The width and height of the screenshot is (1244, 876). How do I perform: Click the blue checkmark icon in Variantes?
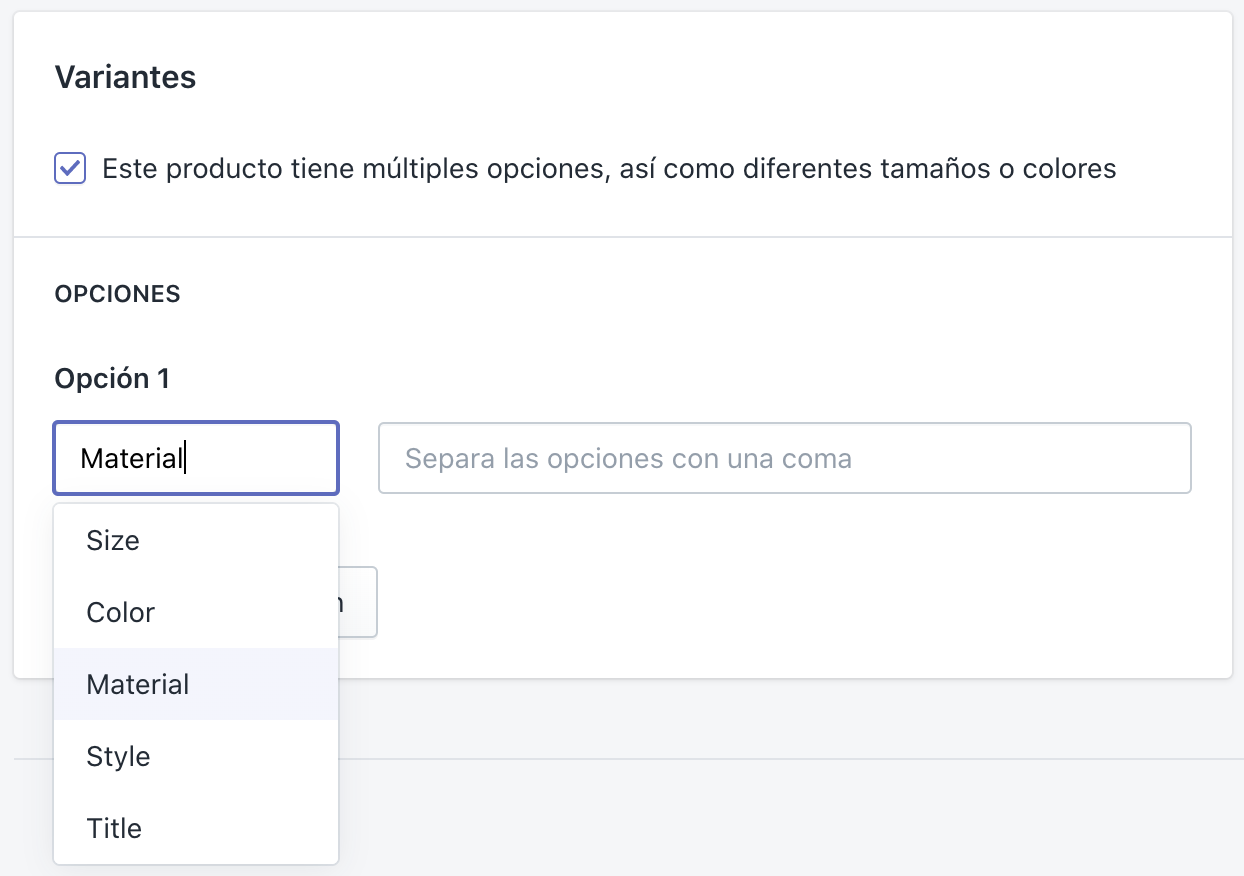(x=70, y=168)
